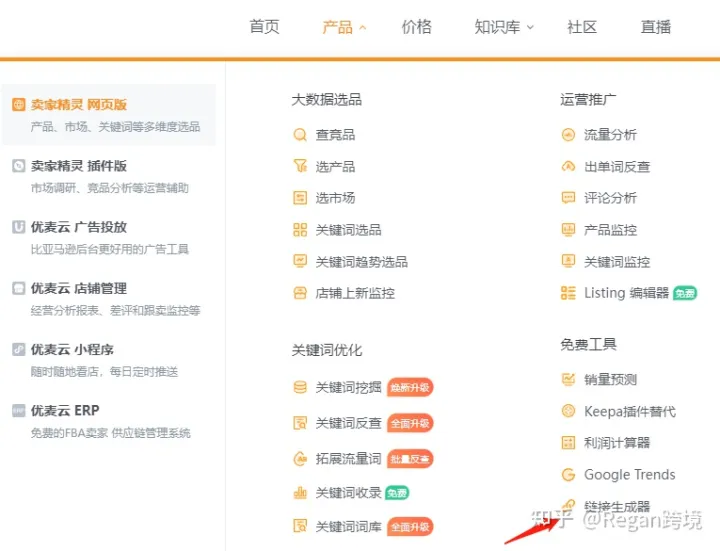720x551 pixels.
Task: Select 优麦云 ERP entry
Action: click(109, 421)
